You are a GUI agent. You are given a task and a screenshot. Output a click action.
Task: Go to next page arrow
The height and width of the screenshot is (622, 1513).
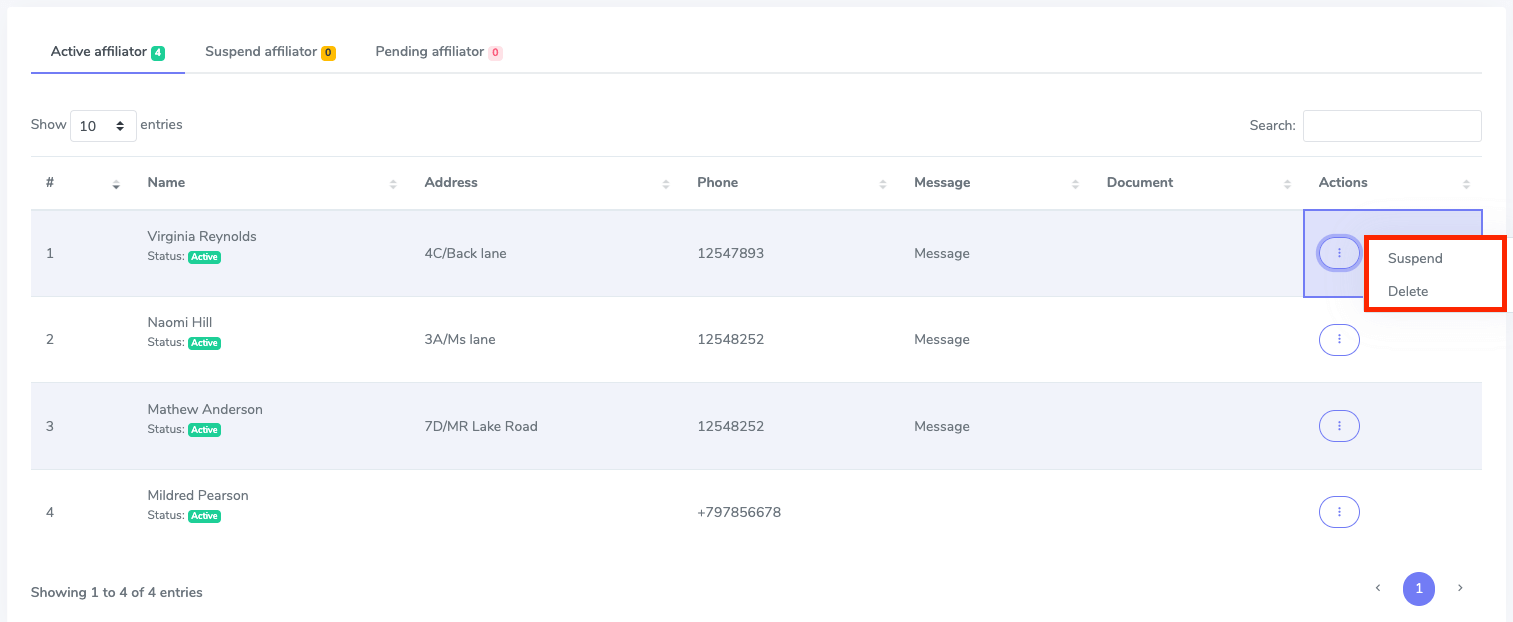[1460, 588]
